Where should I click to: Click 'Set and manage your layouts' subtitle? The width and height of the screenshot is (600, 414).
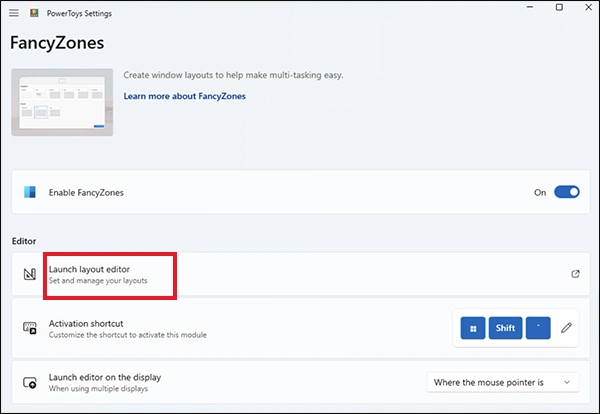(98, 280)
